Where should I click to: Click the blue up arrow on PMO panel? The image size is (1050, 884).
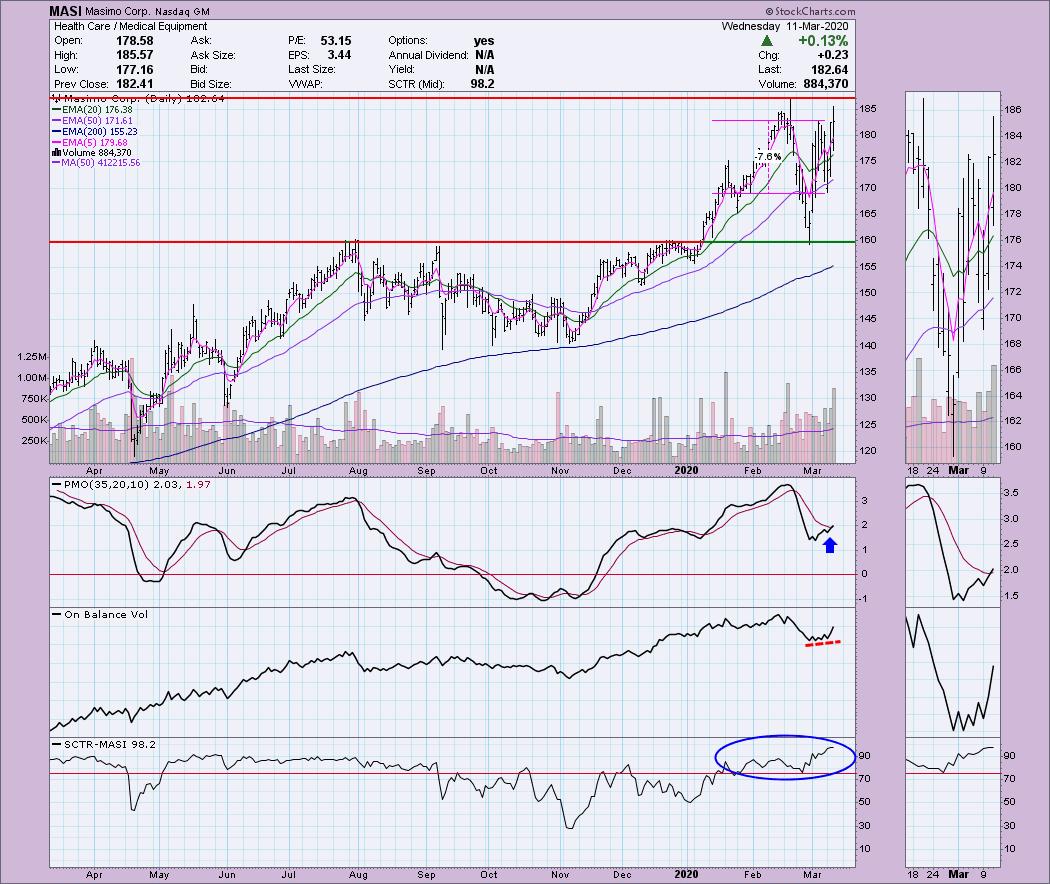click(830, 545)
